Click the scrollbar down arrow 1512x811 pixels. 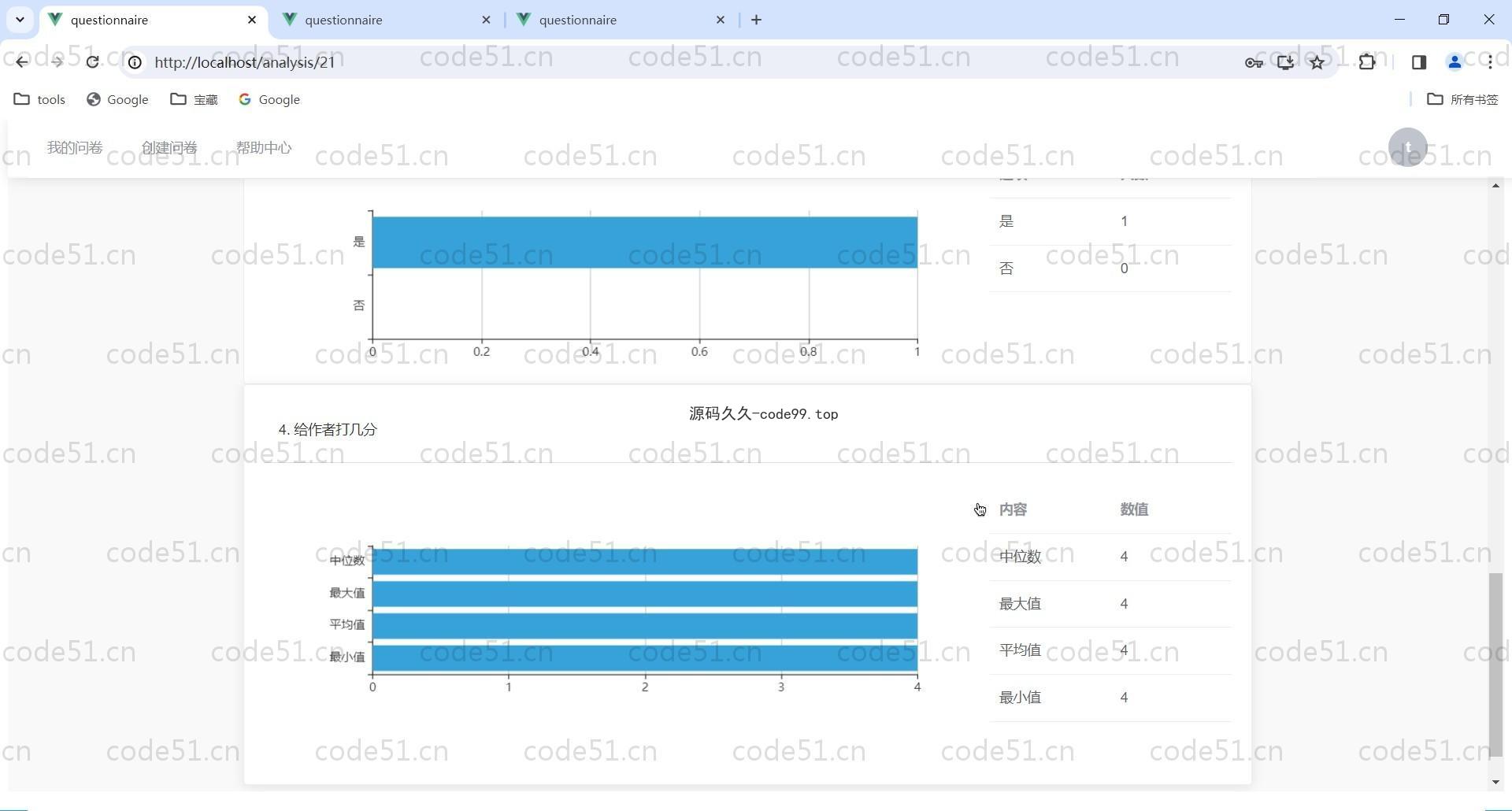1496,782
